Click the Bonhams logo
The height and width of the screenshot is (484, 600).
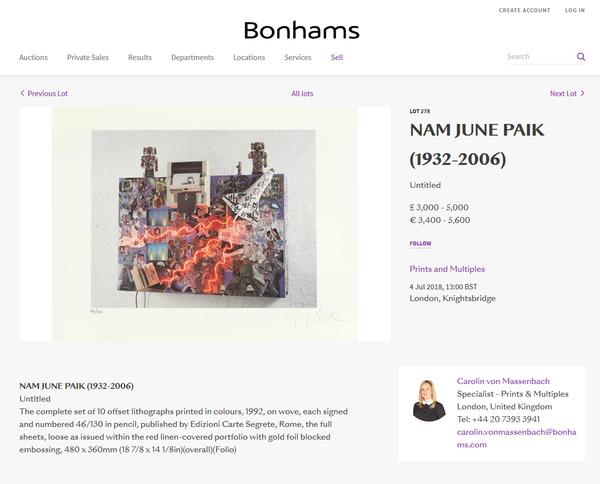301,31
